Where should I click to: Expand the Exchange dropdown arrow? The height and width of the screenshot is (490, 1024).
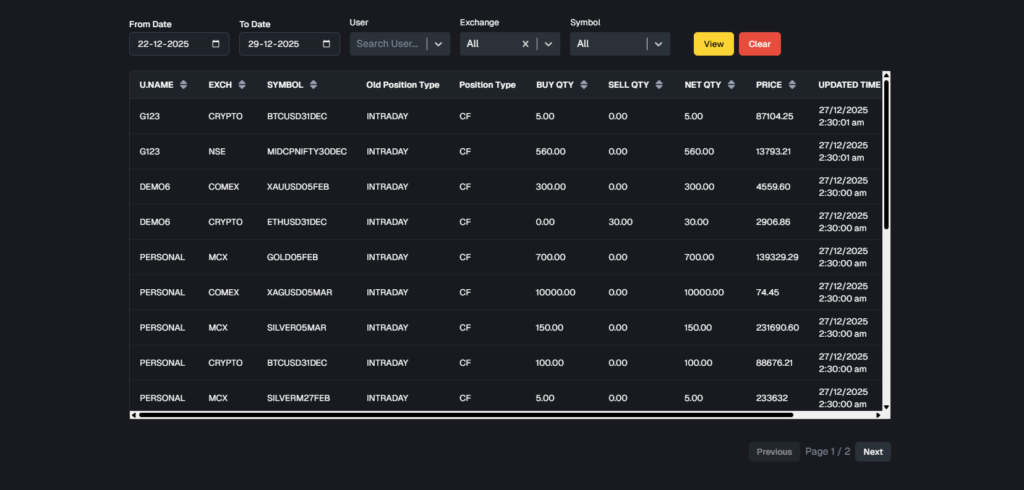pos(548,44)
